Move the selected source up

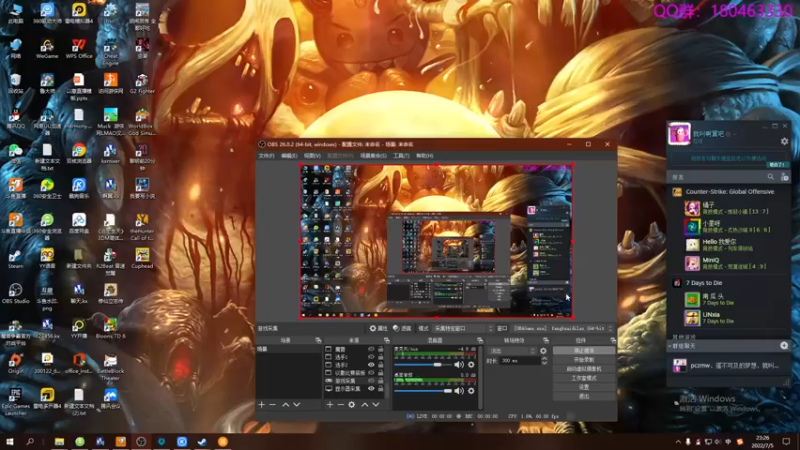click(365, 405)
